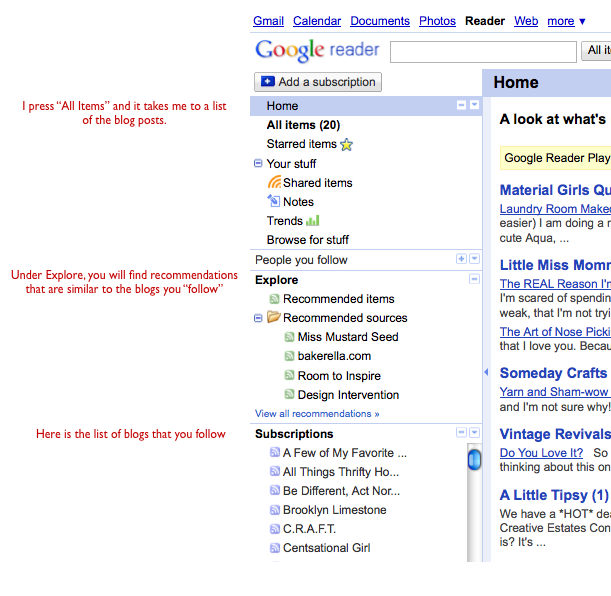Click the plus icon in Add a subscription
This screenshot has width=611, height=596.
268,81
